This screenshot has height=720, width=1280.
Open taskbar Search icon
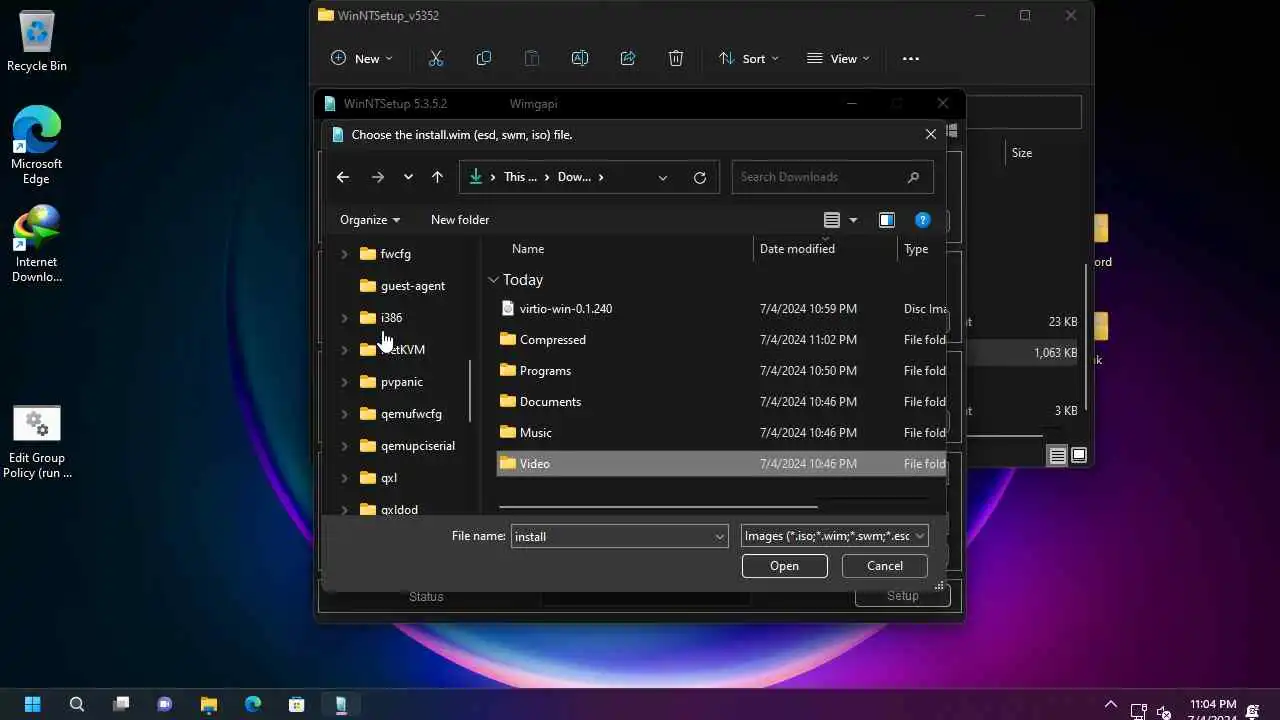click(77, 704)
